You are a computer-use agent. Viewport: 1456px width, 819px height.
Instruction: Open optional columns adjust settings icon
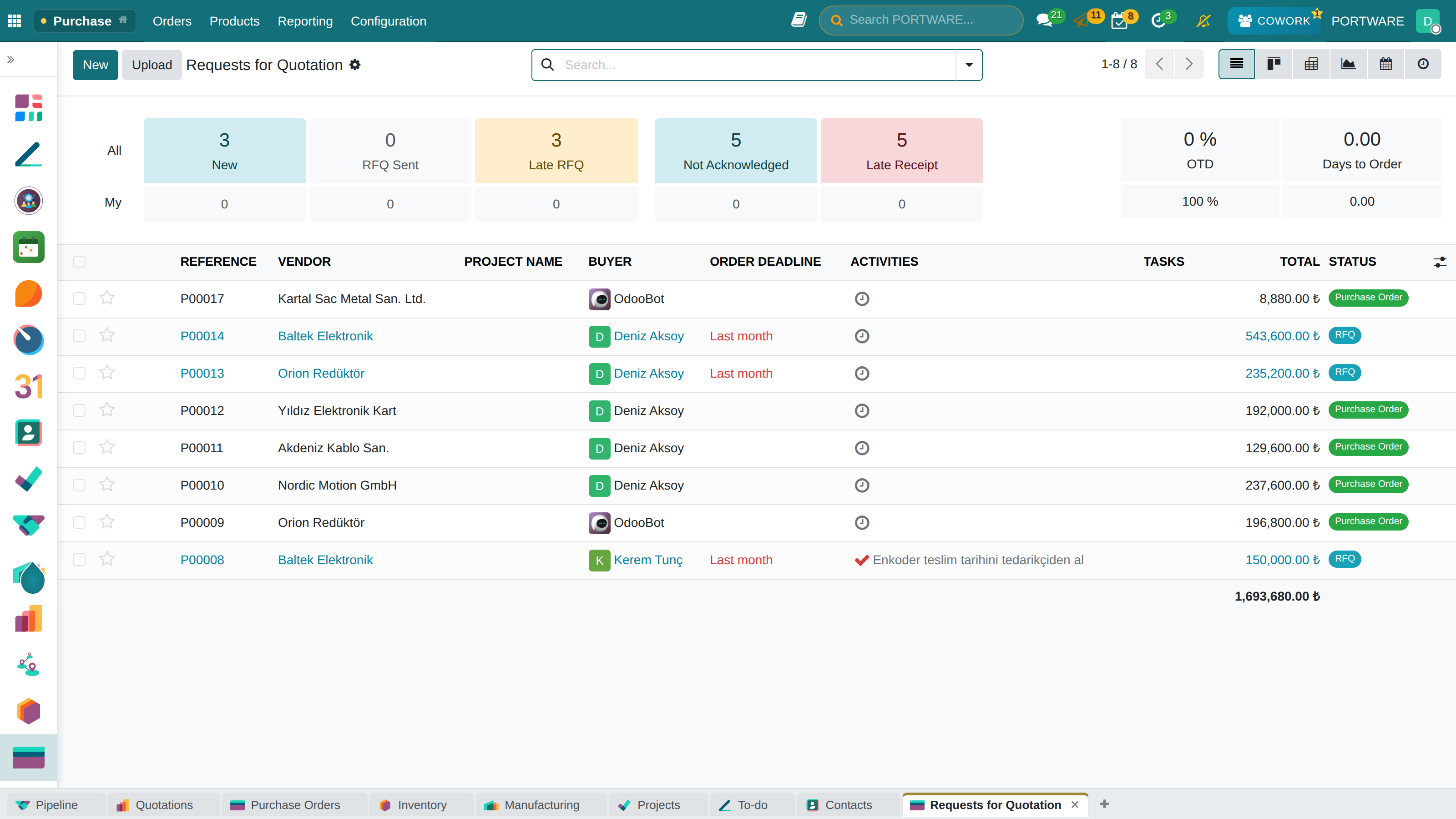1440,262
